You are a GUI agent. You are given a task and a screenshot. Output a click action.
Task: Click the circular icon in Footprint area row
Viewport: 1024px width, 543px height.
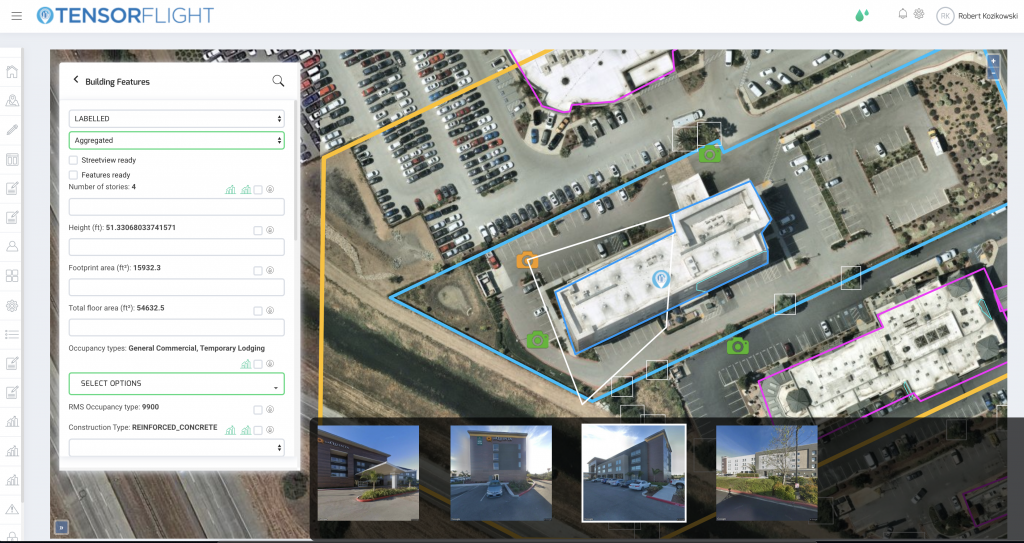(270, 271)
